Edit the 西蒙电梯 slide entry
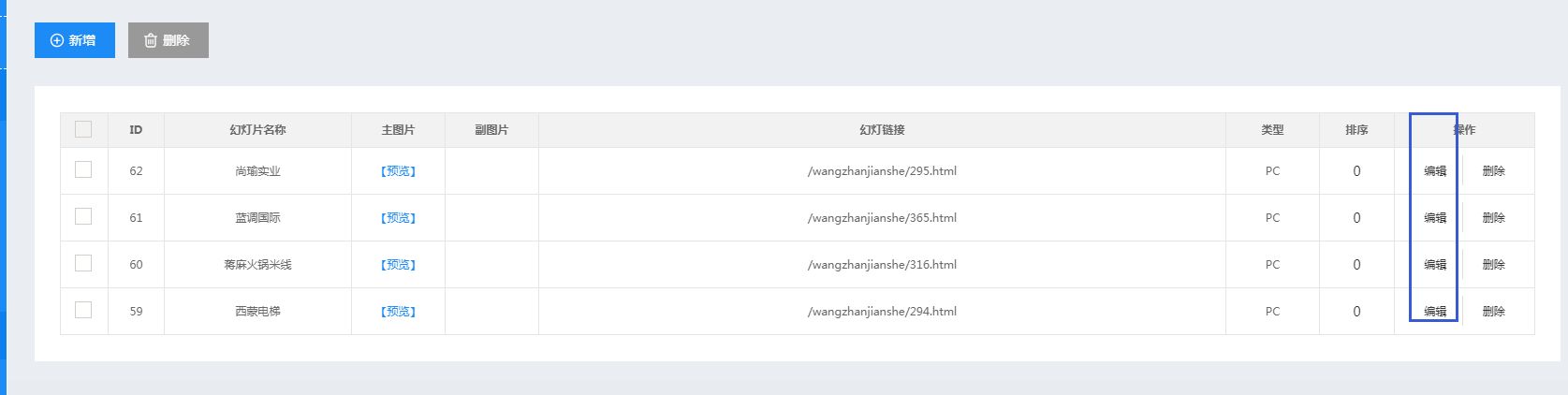The height and width of the screenshot is (395, 1568). pos(1435,312)
